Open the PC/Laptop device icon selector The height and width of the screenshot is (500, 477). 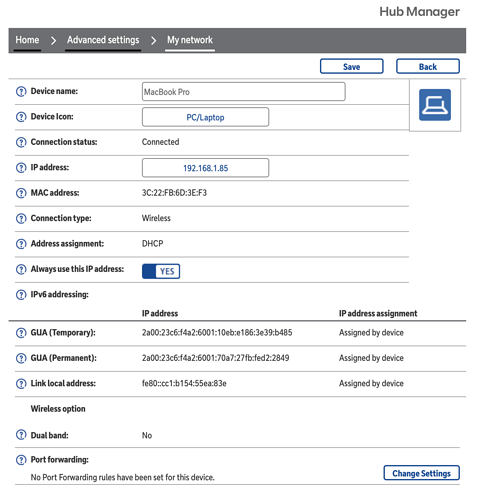(205, 117)
